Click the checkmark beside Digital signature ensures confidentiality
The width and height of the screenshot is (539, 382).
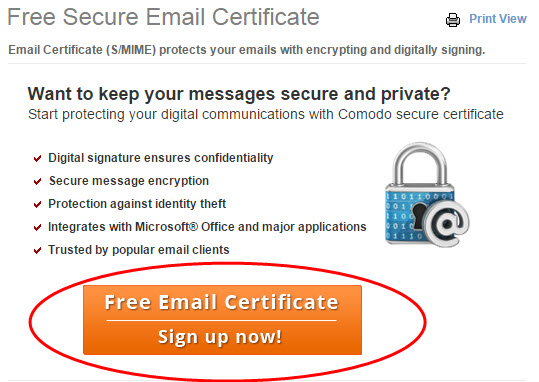tap(37, 159)
